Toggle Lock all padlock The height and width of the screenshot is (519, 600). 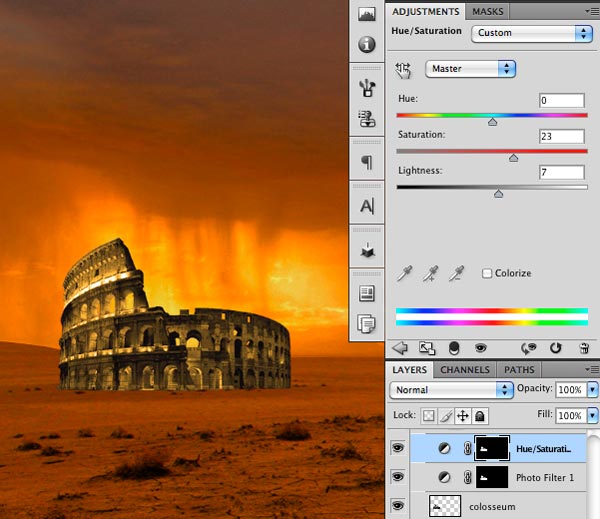[x=479, y=416]
